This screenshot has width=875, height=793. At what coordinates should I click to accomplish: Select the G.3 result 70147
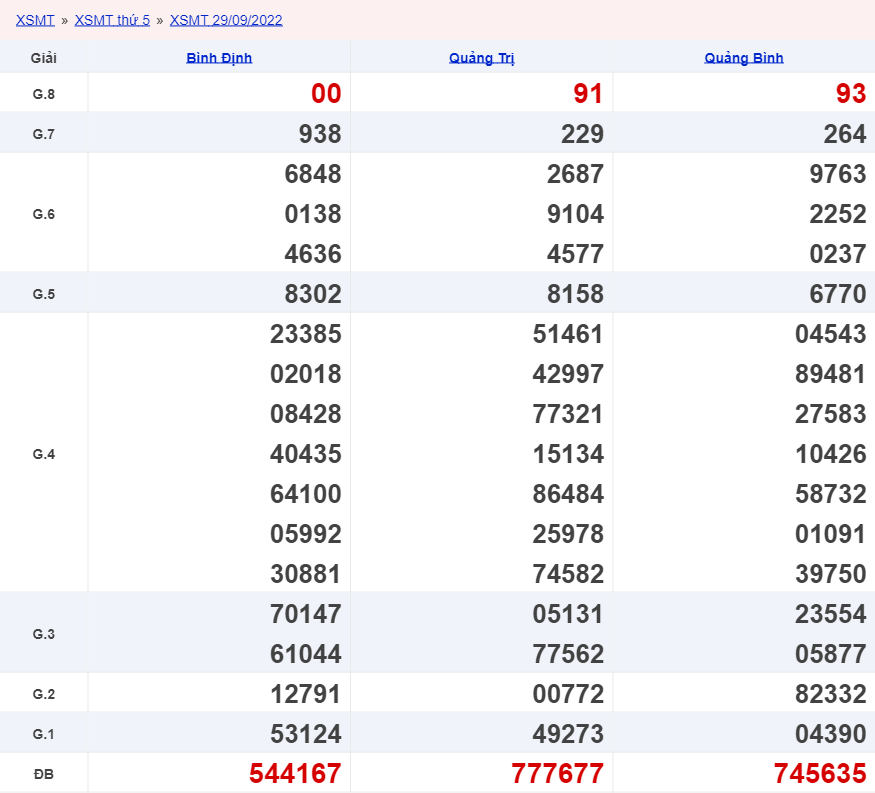pos(306,614)
